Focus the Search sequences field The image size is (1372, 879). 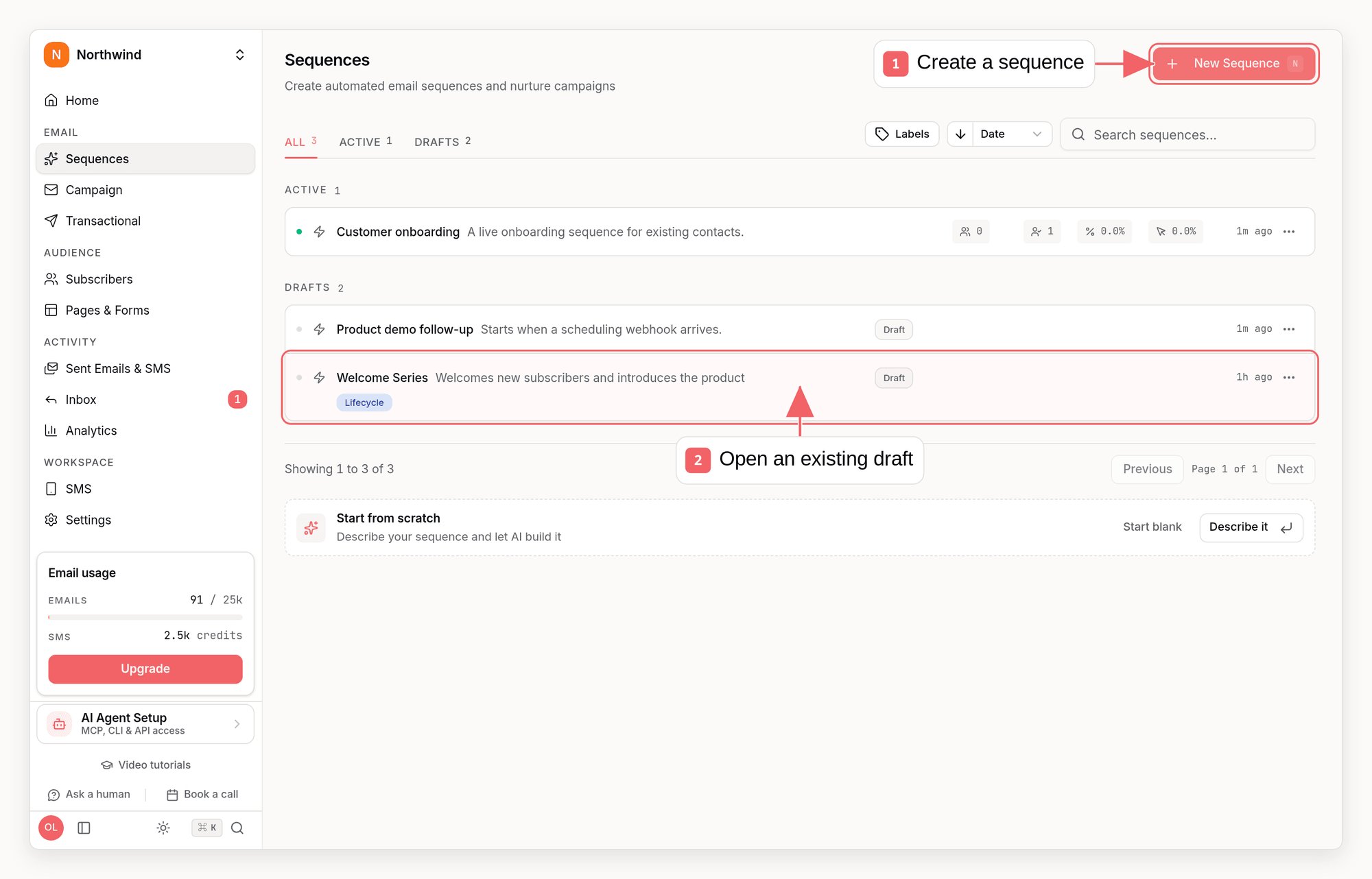click(1187, 134)
